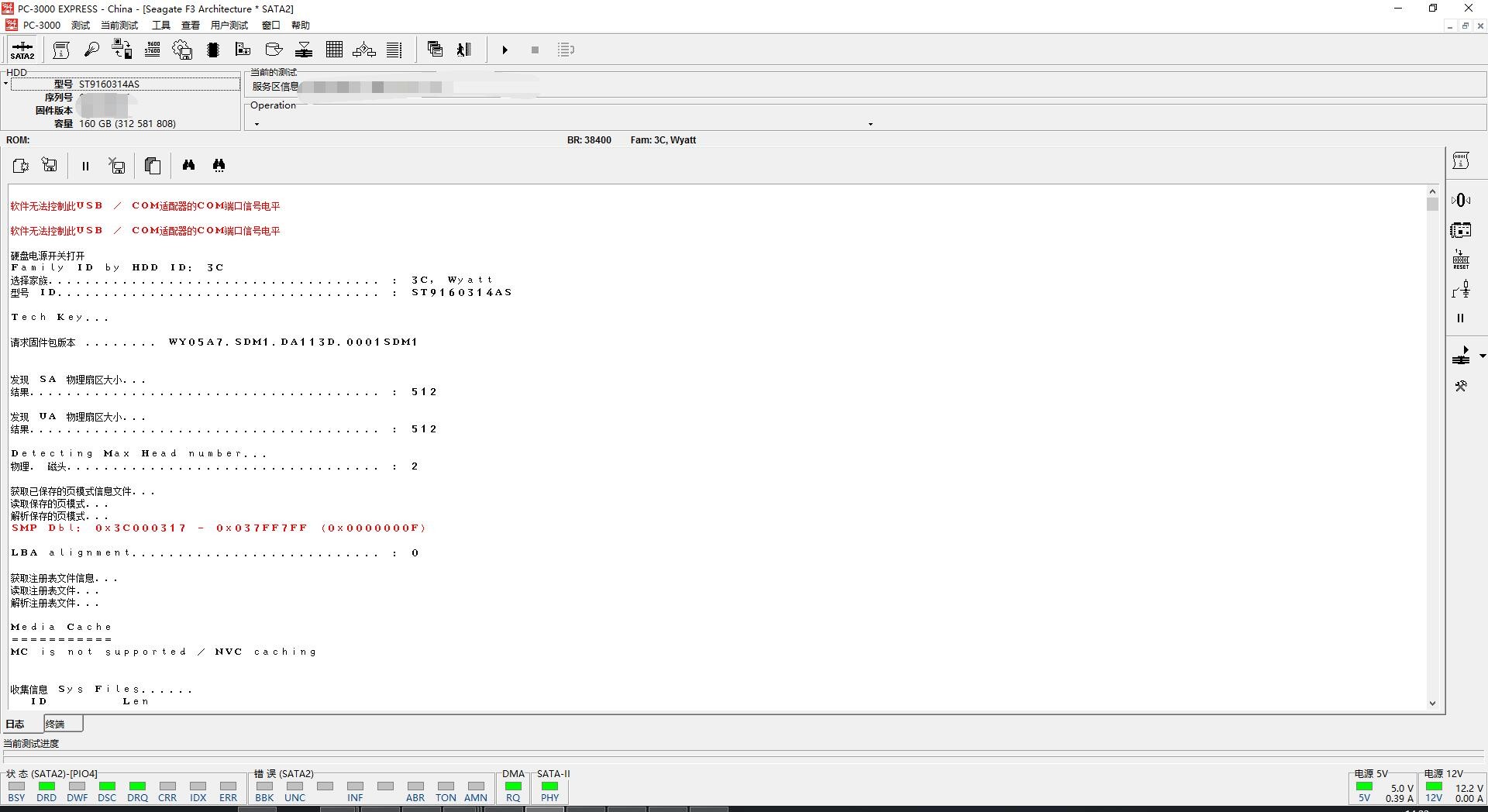This screenshot has height=812, width=1488.
Task: Open the PC-3000 menu
Action: click(42, 26)
